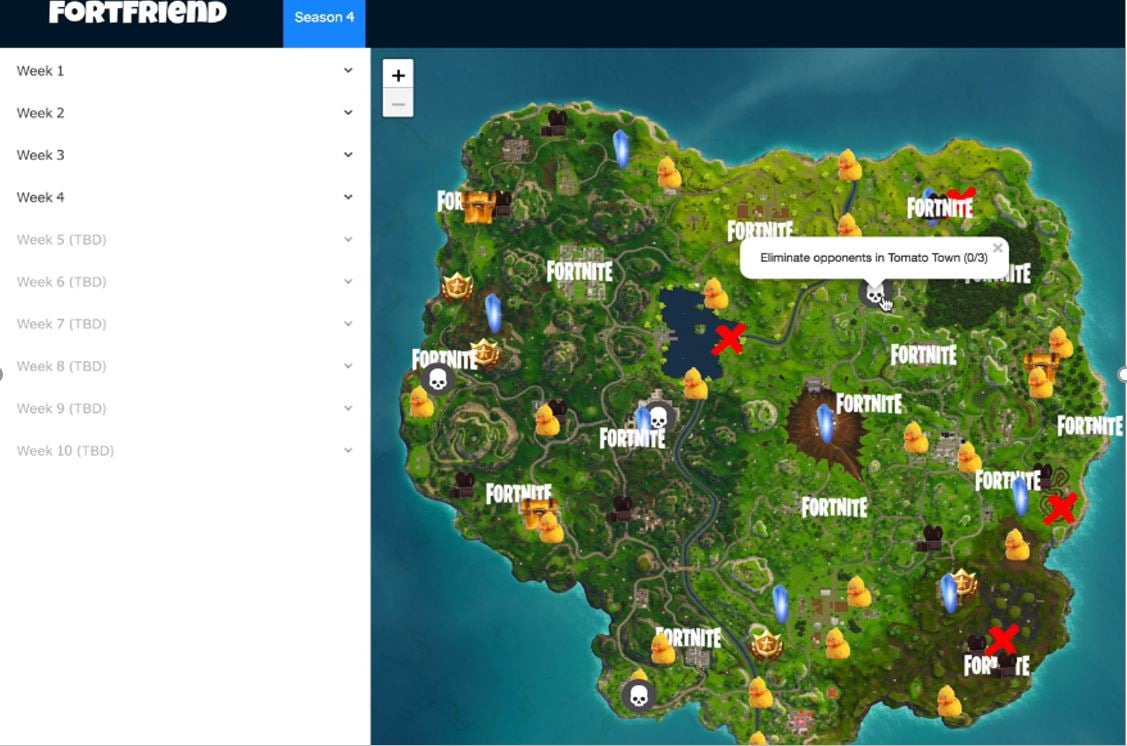Expand the Week 5 (TBD) chevron
Image resolution: width=1127 pixels, height=746 pixels.
[348, 239]
